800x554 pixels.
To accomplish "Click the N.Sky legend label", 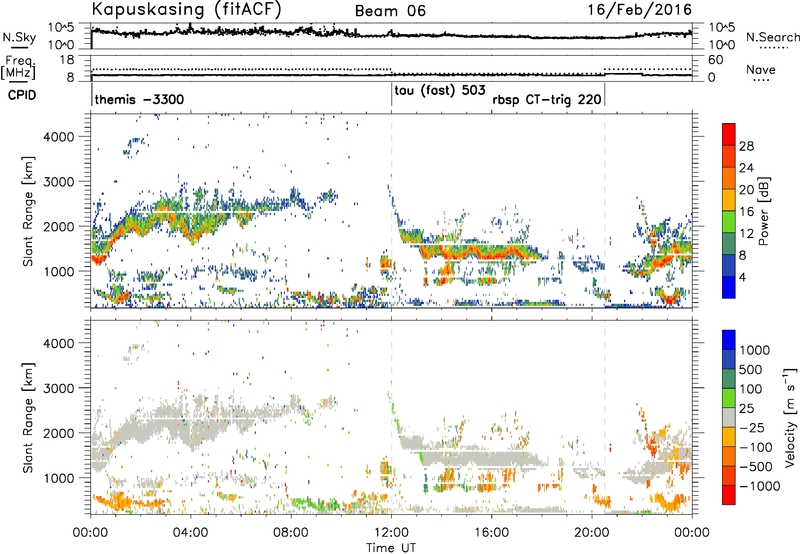I will [x=19, y=37].
